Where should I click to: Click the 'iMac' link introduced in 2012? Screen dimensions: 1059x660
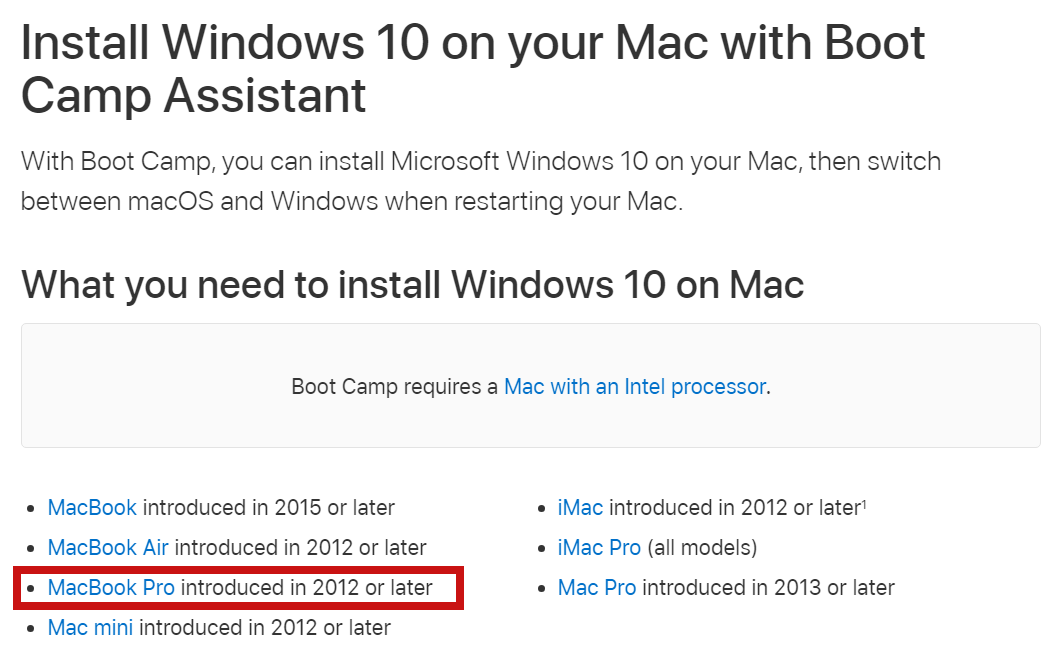[x=580, y=507]
